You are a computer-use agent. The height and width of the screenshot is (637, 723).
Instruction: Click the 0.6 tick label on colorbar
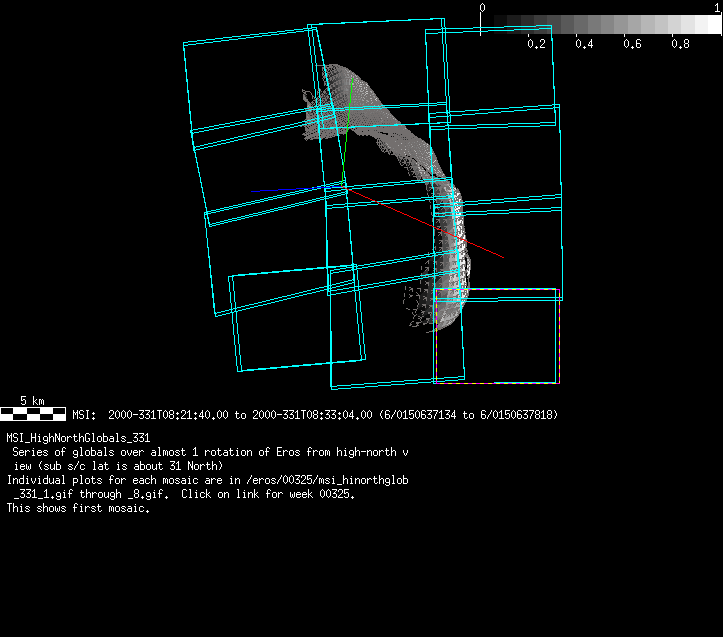click(633, 44)
